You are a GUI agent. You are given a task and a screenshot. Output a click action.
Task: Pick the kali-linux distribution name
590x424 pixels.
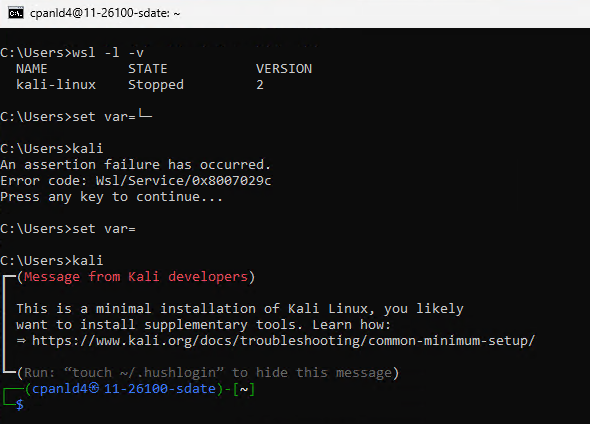(56, 85)
